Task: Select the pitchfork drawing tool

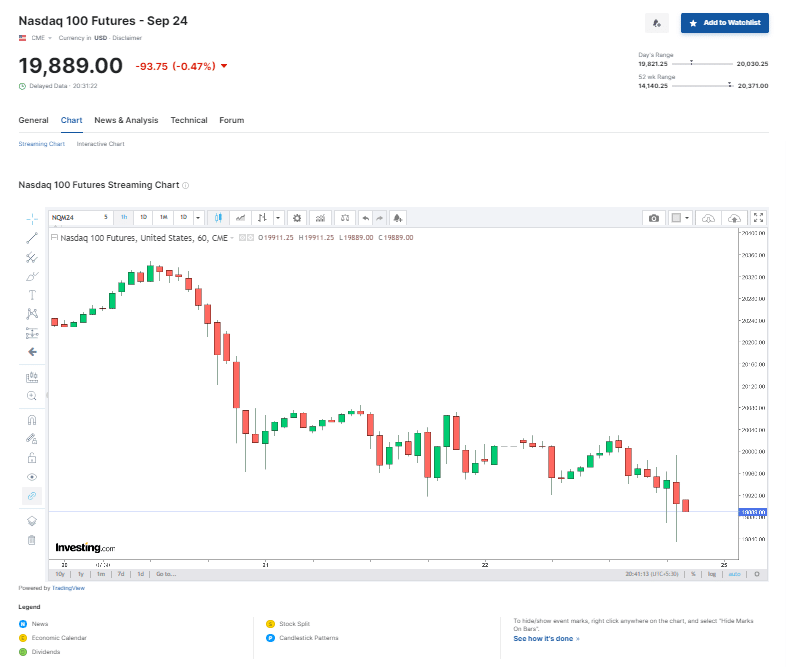Action: coord(32,257)
